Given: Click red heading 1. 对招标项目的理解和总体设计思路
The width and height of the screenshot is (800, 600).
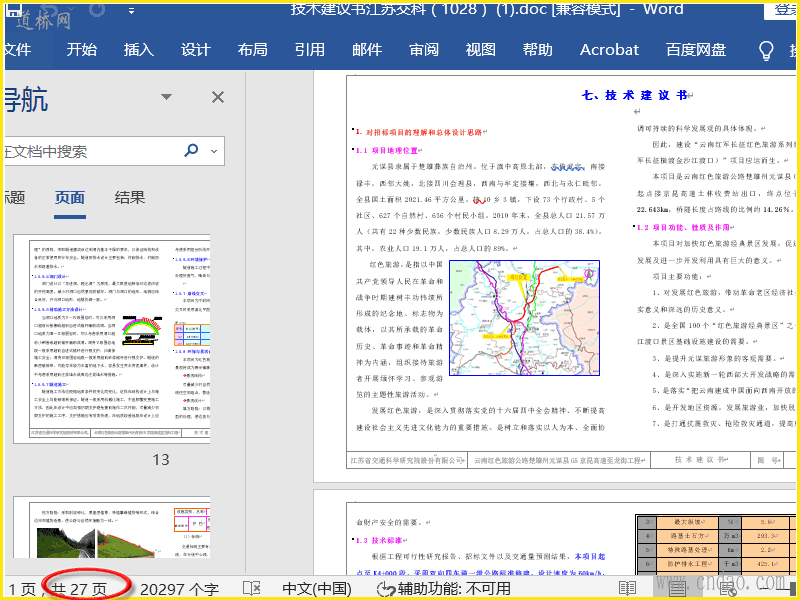Looking at the screenshot, I should point(419,132).
